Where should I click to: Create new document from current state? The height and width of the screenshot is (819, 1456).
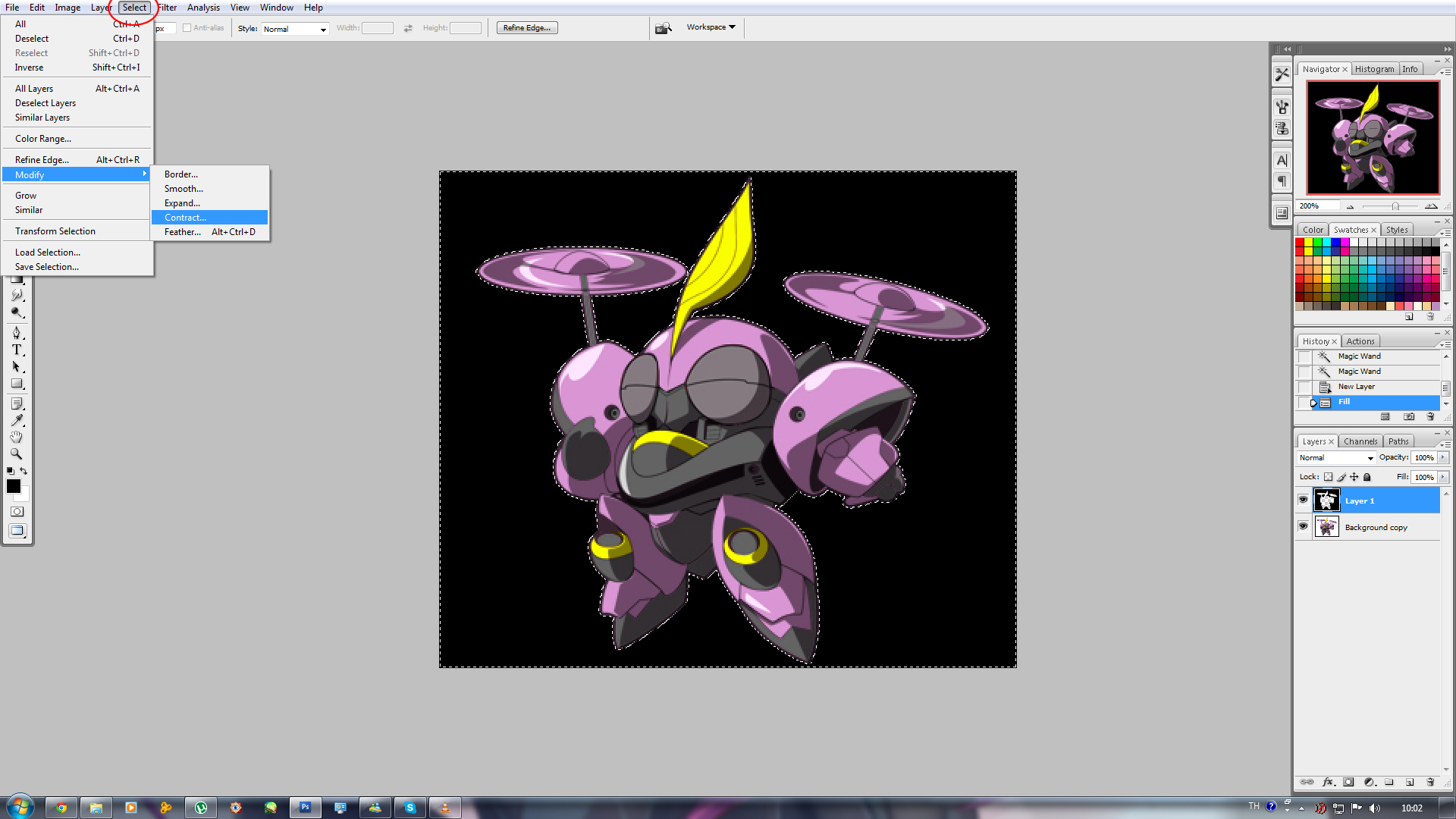coord(1385,416)
